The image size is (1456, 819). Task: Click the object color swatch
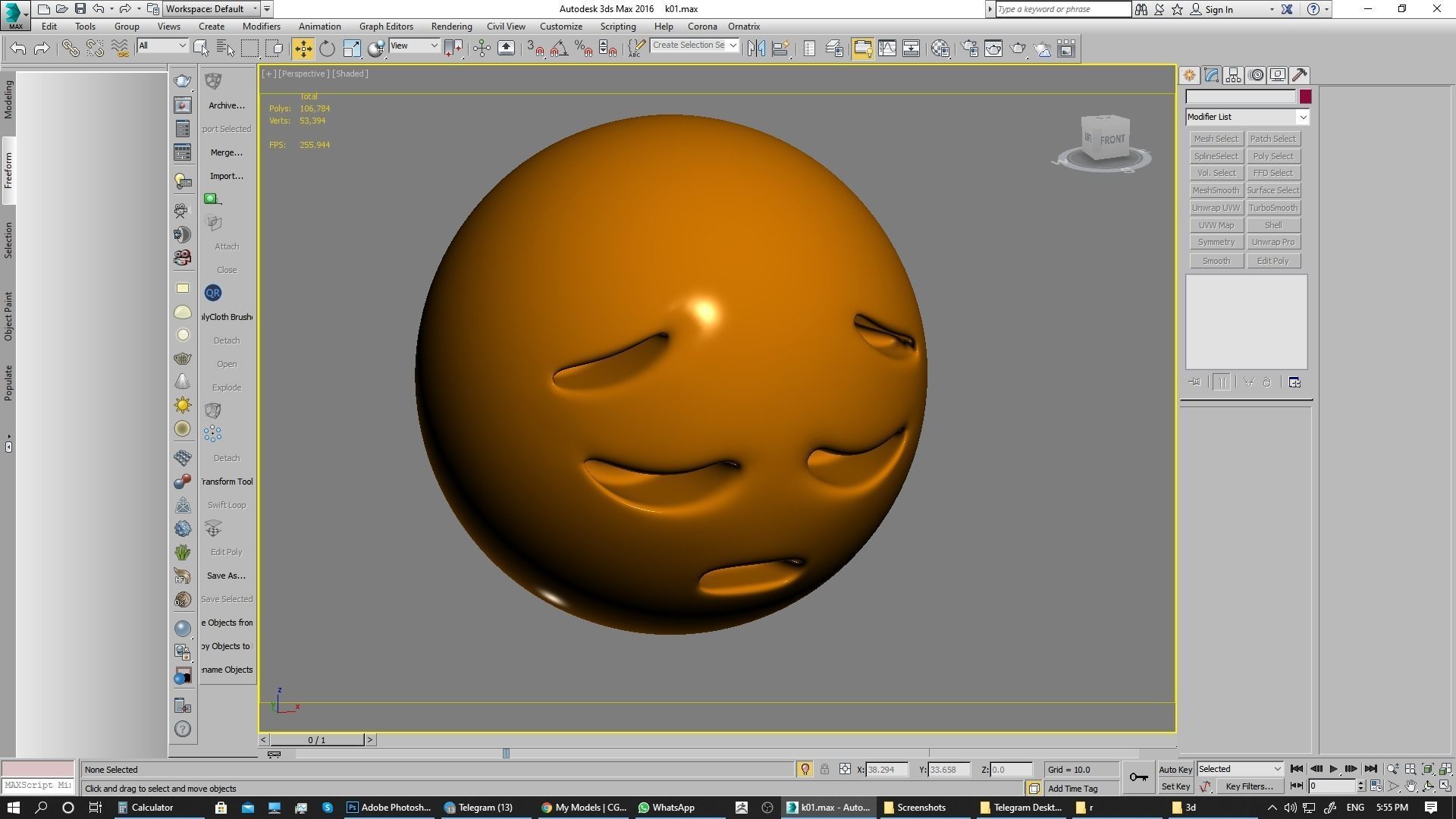pos(1305,96)
